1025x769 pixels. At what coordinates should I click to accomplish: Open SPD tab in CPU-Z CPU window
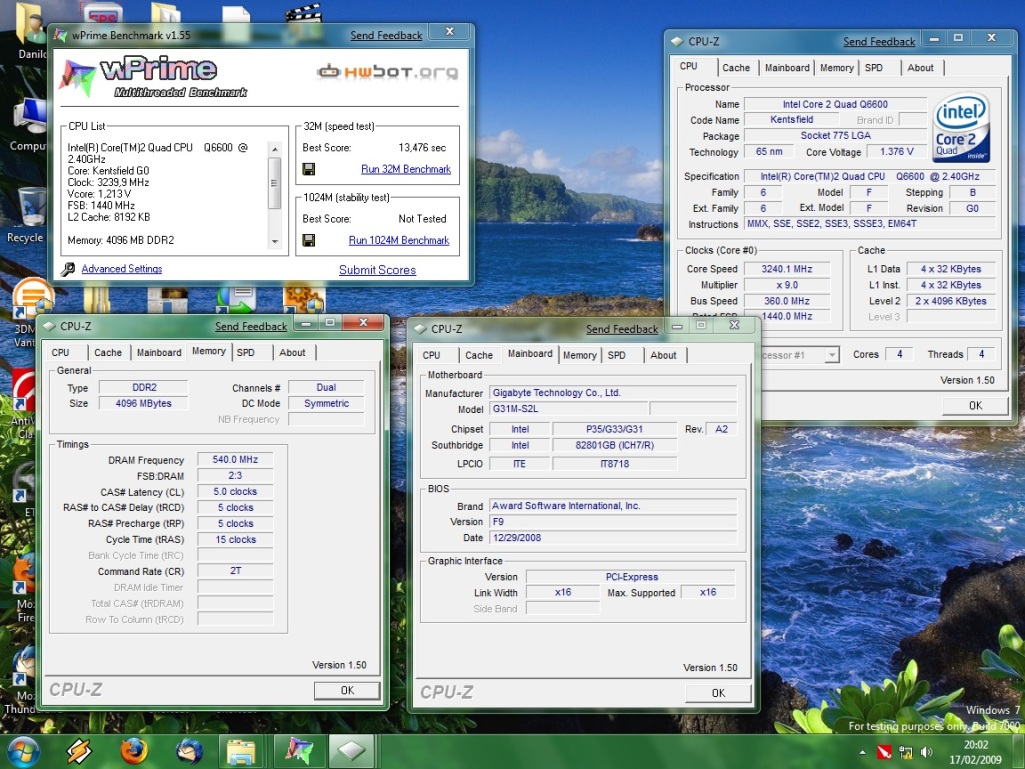874,68
